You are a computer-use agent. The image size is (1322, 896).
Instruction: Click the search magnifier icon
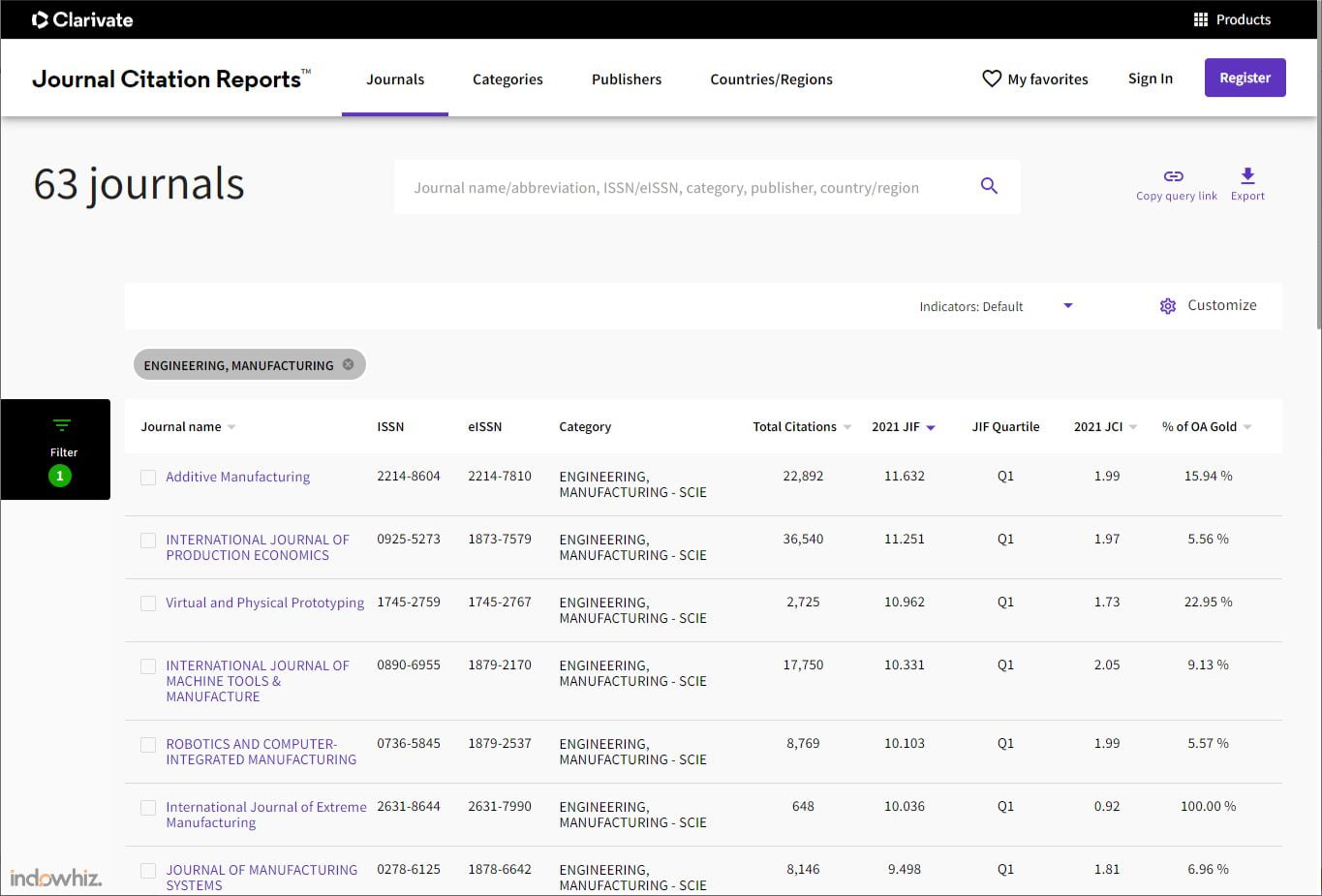(x=989, y=185)
